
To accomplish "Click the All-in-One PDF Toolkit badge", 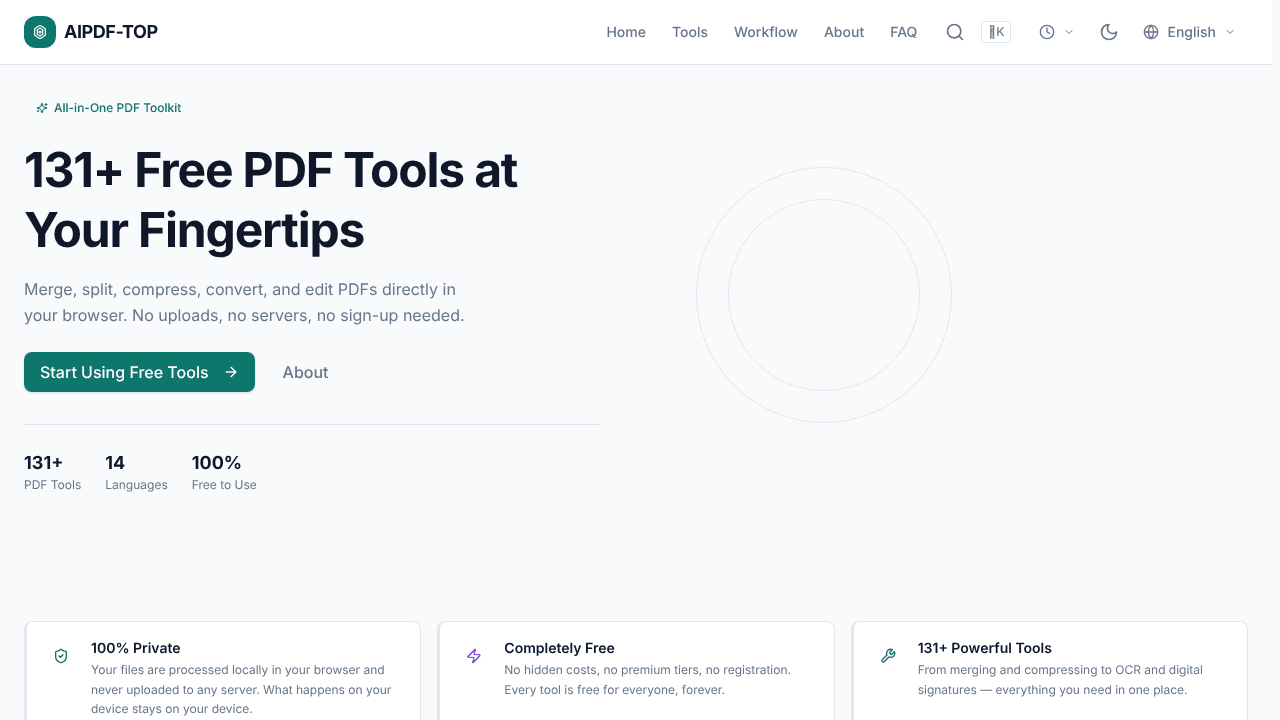I will pyautogui.click(x=109, y=108).
